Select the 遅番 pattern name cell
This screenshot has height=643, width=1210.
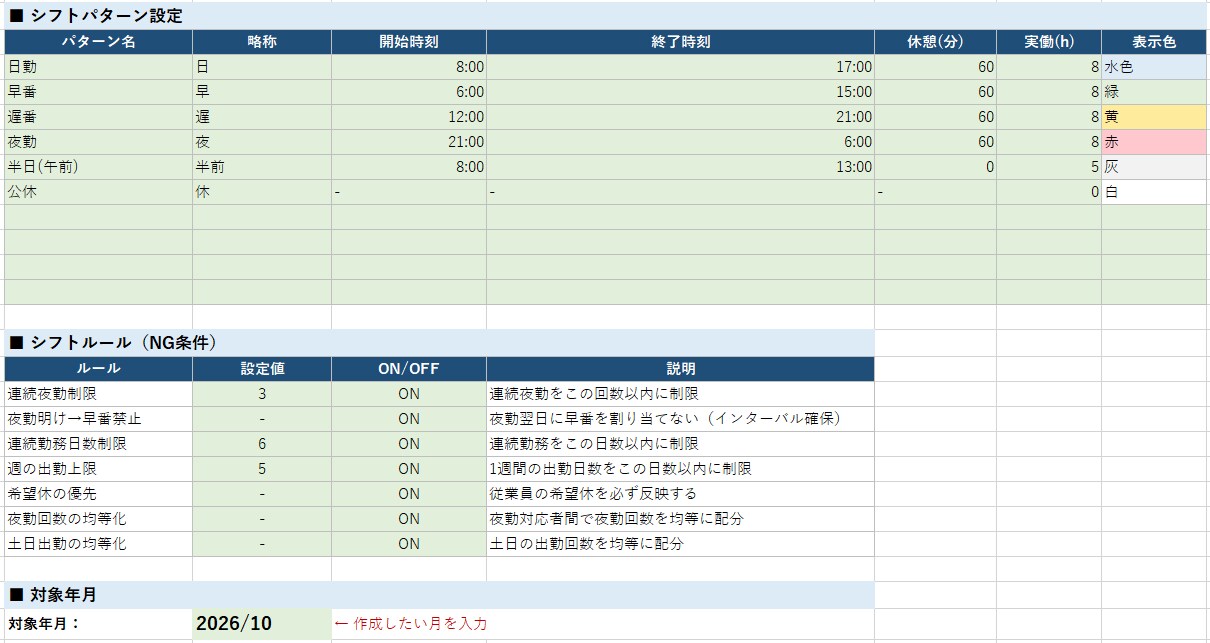point(98,117)
